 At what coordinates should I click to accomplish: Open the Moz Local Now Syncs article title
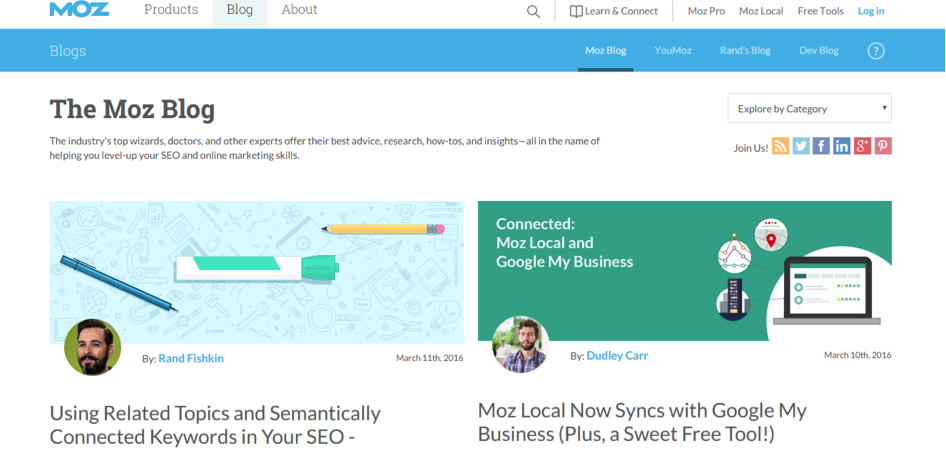[642, 422]
